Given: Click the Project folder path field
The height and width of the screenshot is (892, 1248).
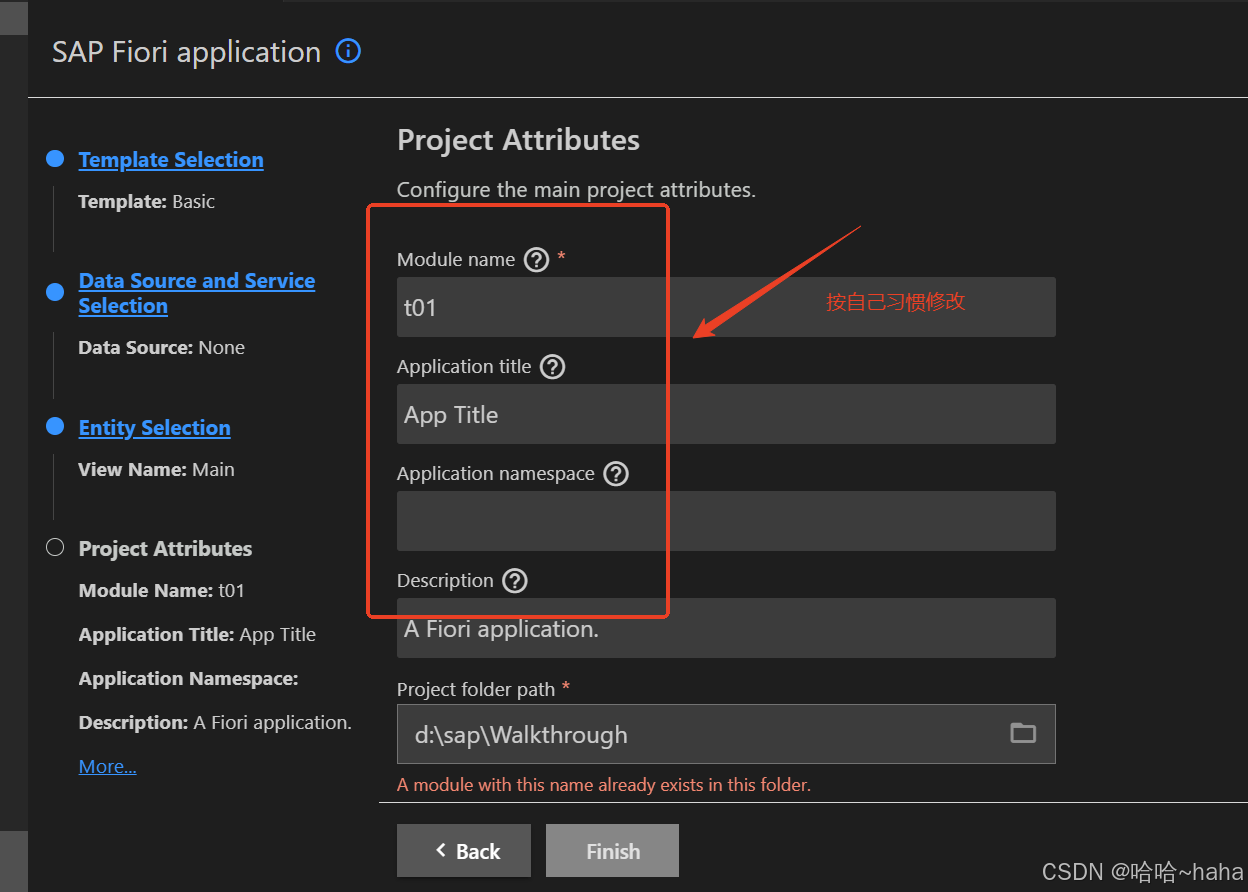Looking at the screenshot, I should click(726, 734).
